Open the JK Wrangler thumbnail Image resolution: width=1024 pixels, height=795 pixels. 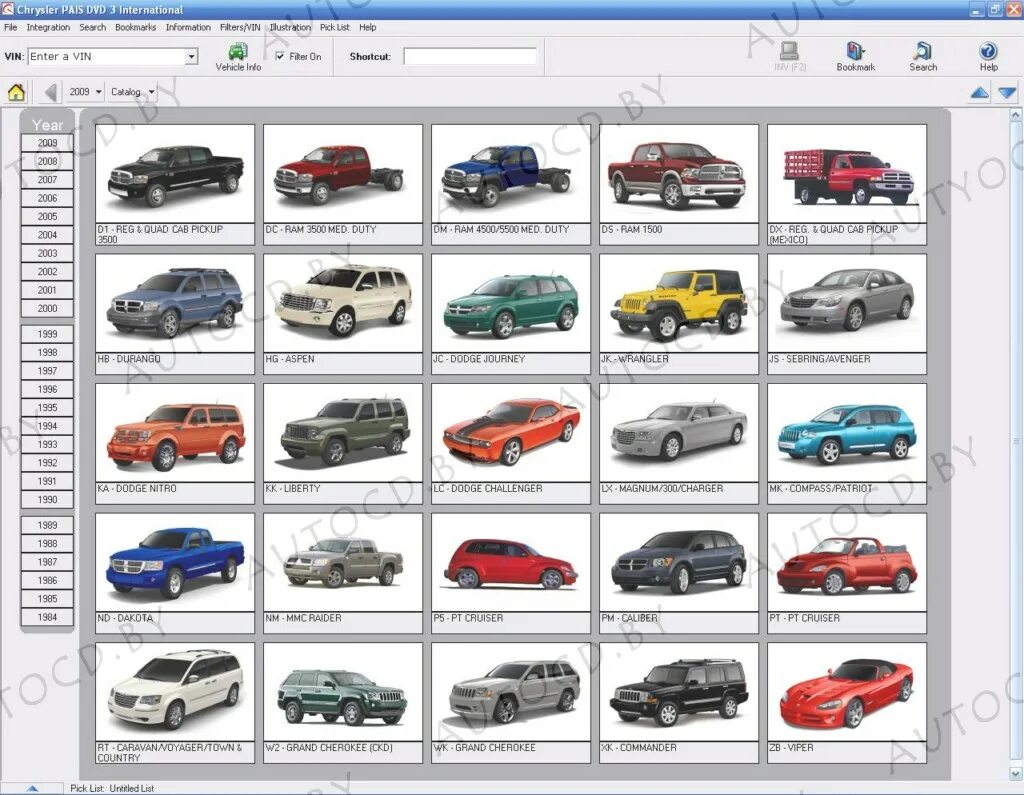click(x=679, y=304)
